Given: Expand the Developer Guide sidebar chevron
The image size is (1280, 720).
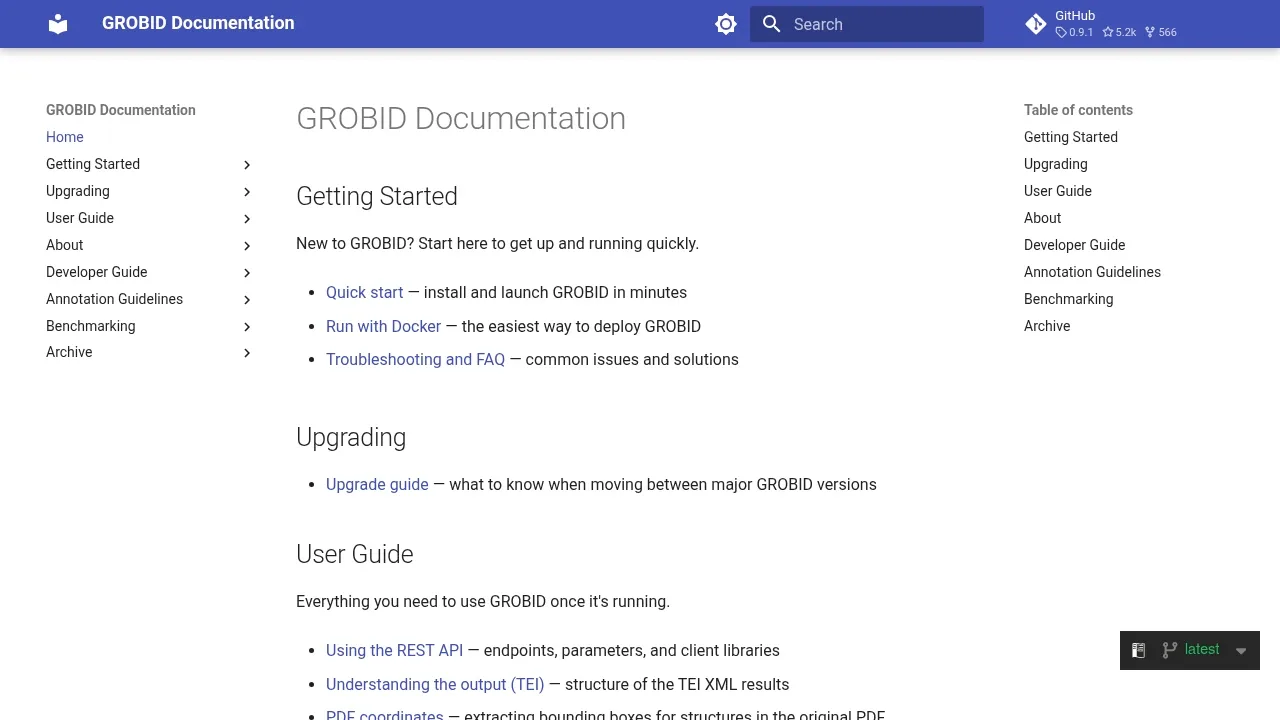Looking at the screenshot, I should point(247,273).
